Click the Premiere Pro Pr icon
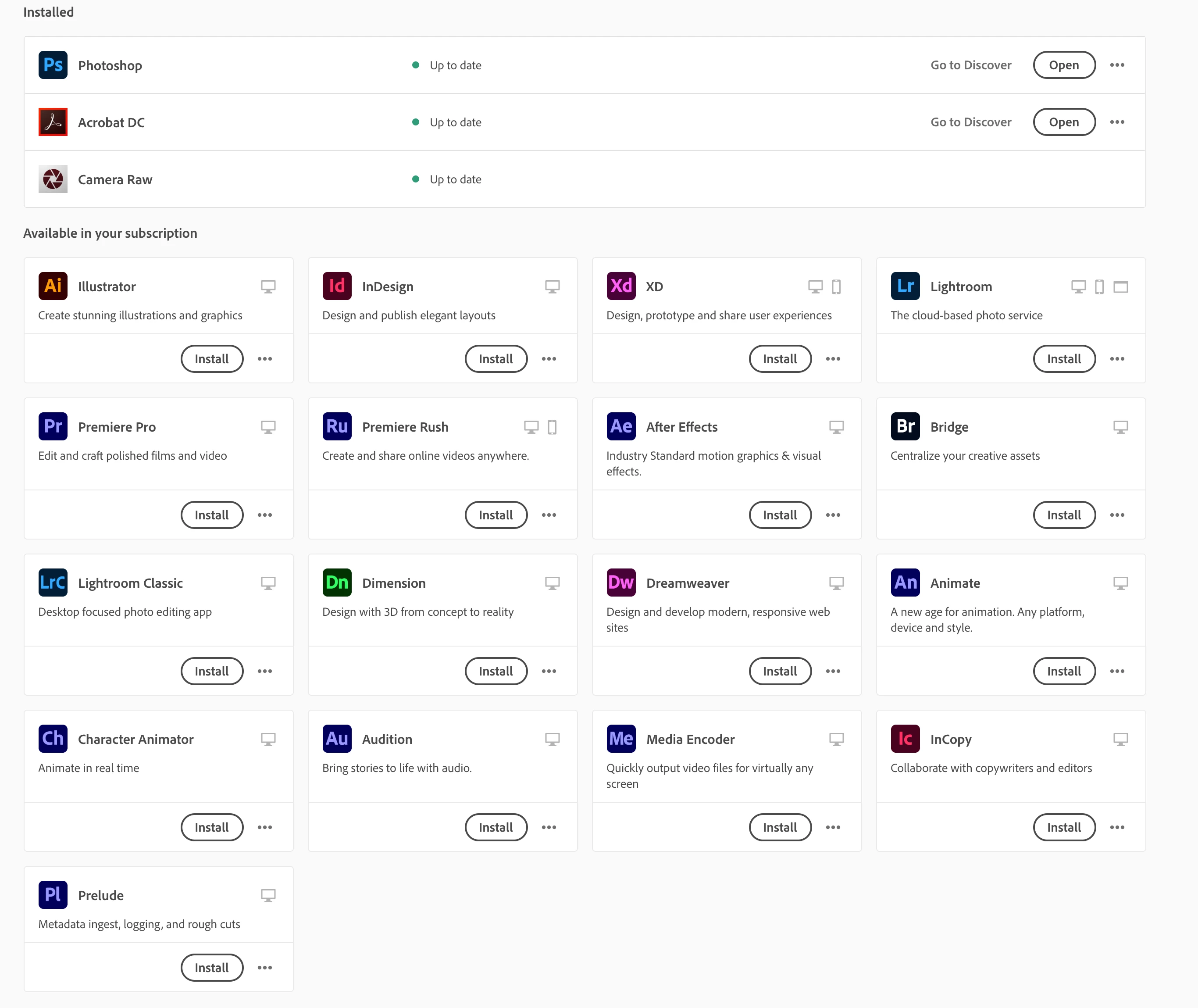Viewport: 1198px width, 1008px height. 53,426
